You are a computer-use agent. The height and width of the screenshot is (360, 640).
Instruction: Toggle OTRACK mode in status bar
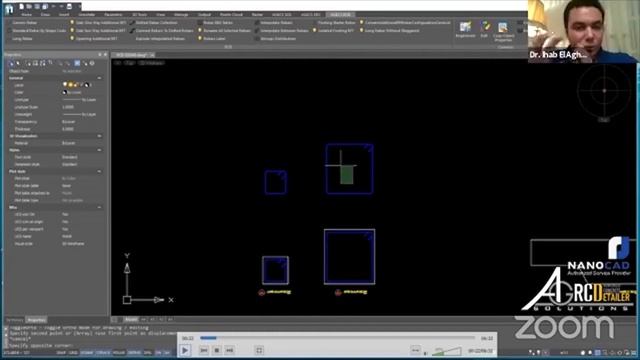[x=103, y=353]
